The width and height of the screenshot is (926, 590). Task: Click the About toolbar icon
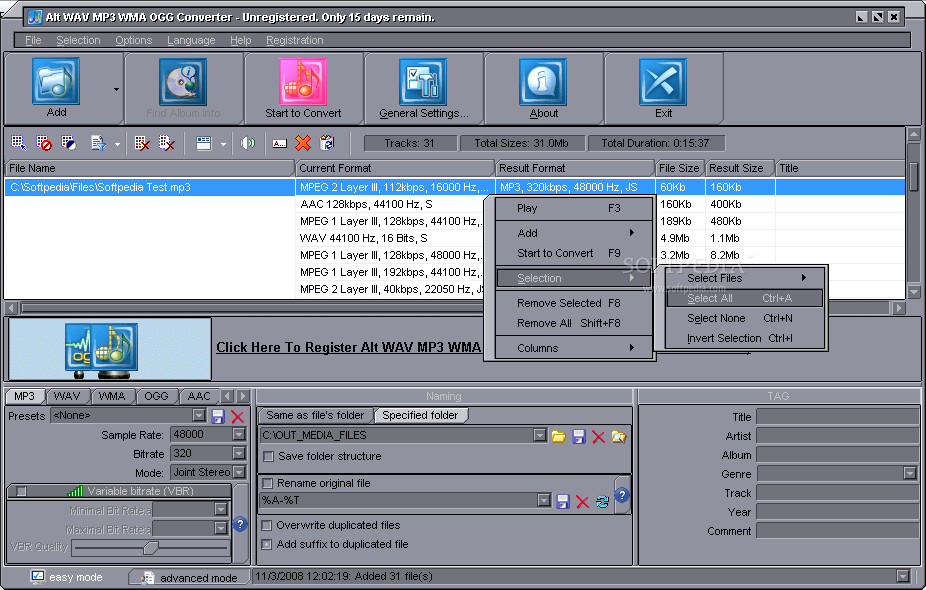pyautogui.click(x=543, y=82)
